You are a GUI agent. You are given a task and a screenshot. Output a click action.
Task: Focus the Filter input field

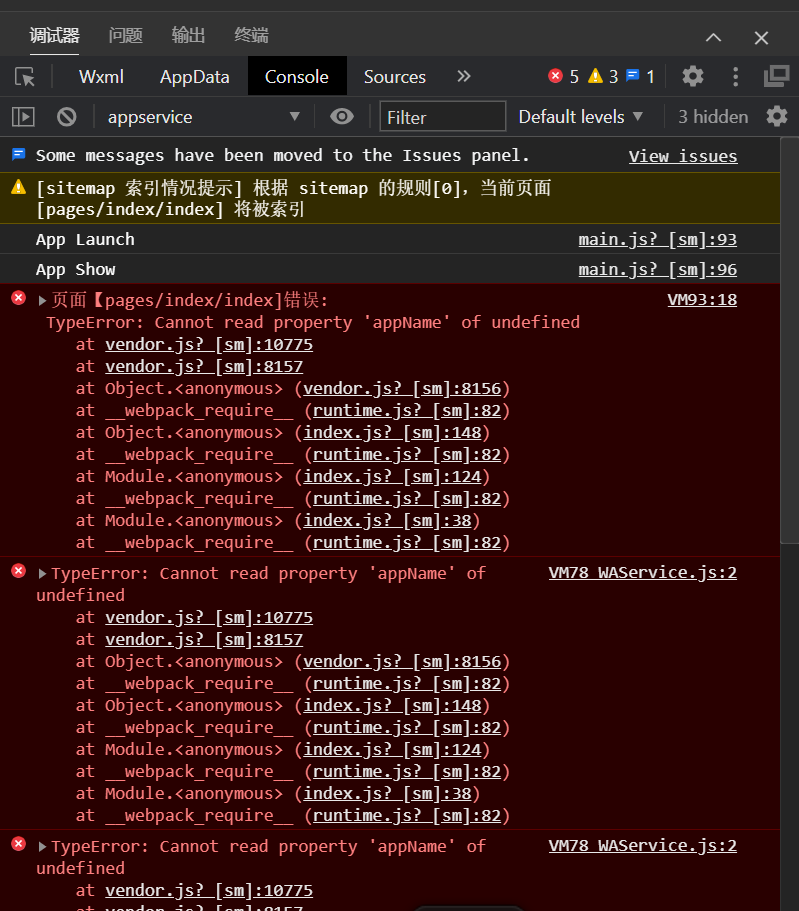443,117
